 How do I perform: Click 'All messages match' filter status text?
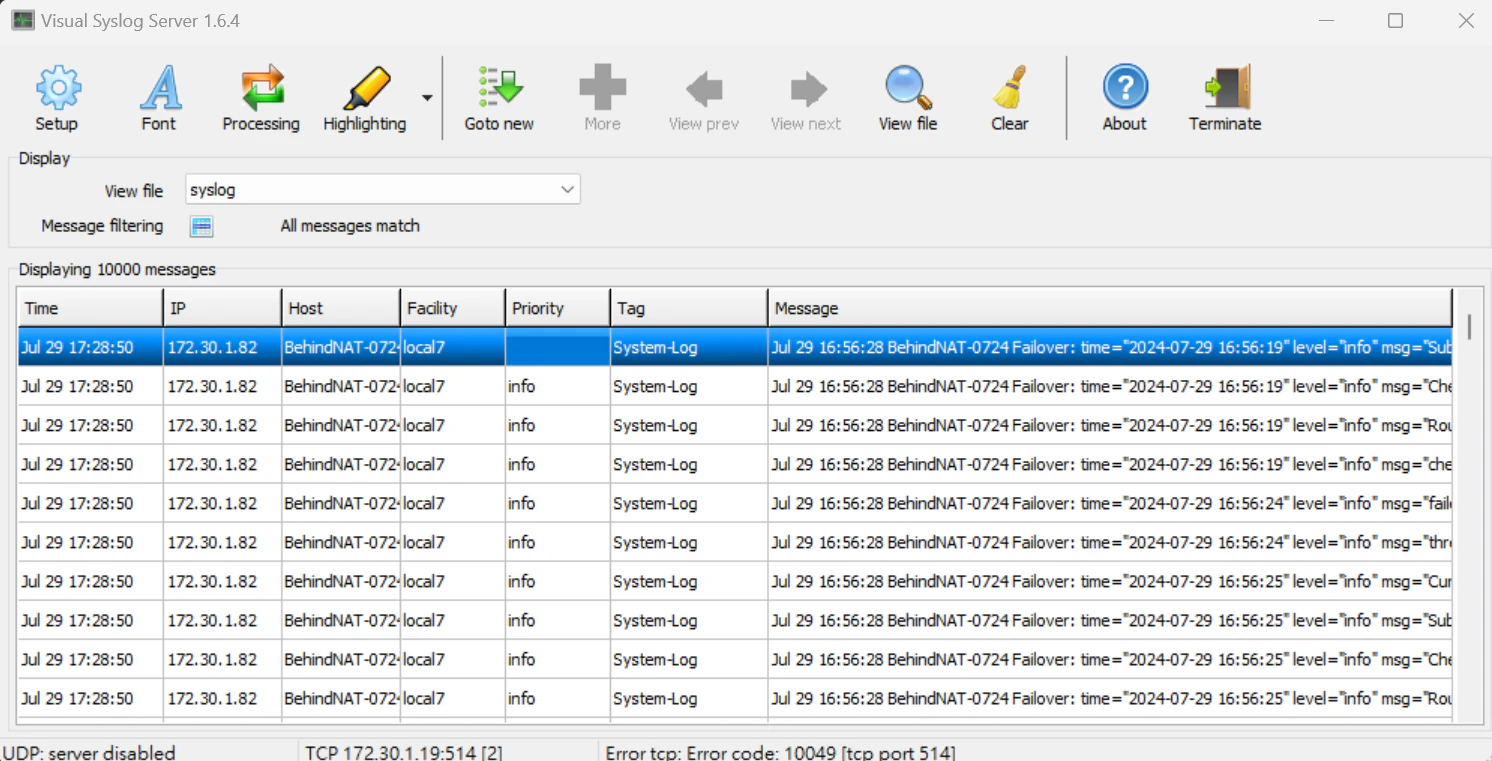click(x=350, y=226)
